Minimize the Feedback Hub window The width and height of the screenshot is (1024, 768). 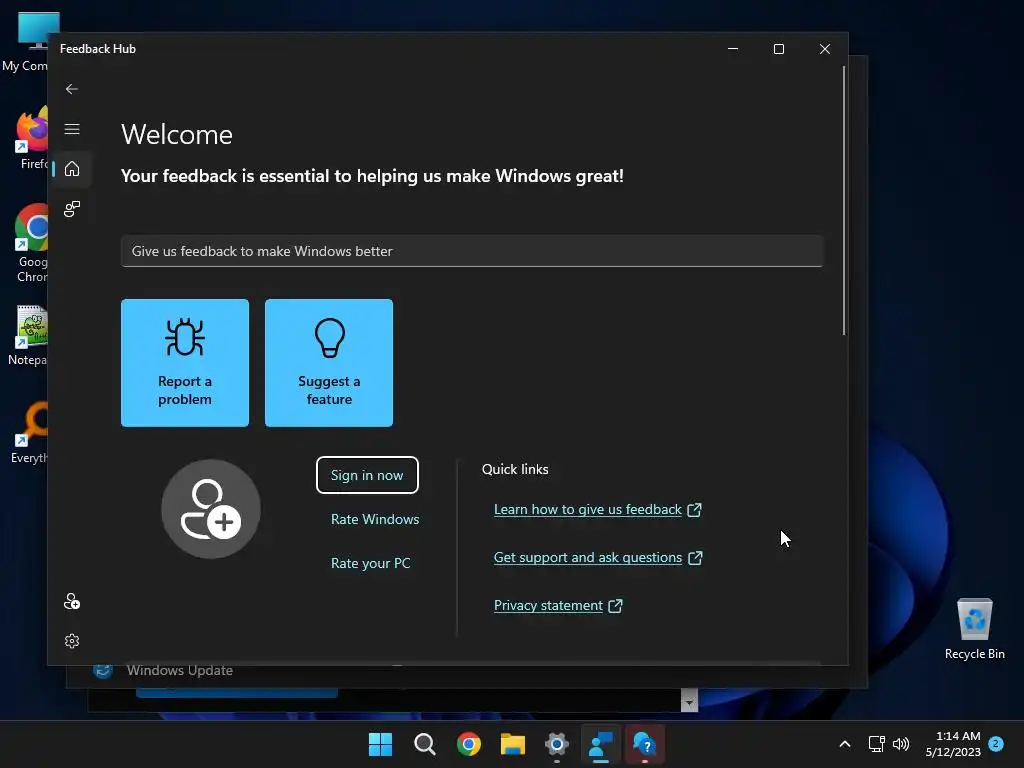point(733,49)
